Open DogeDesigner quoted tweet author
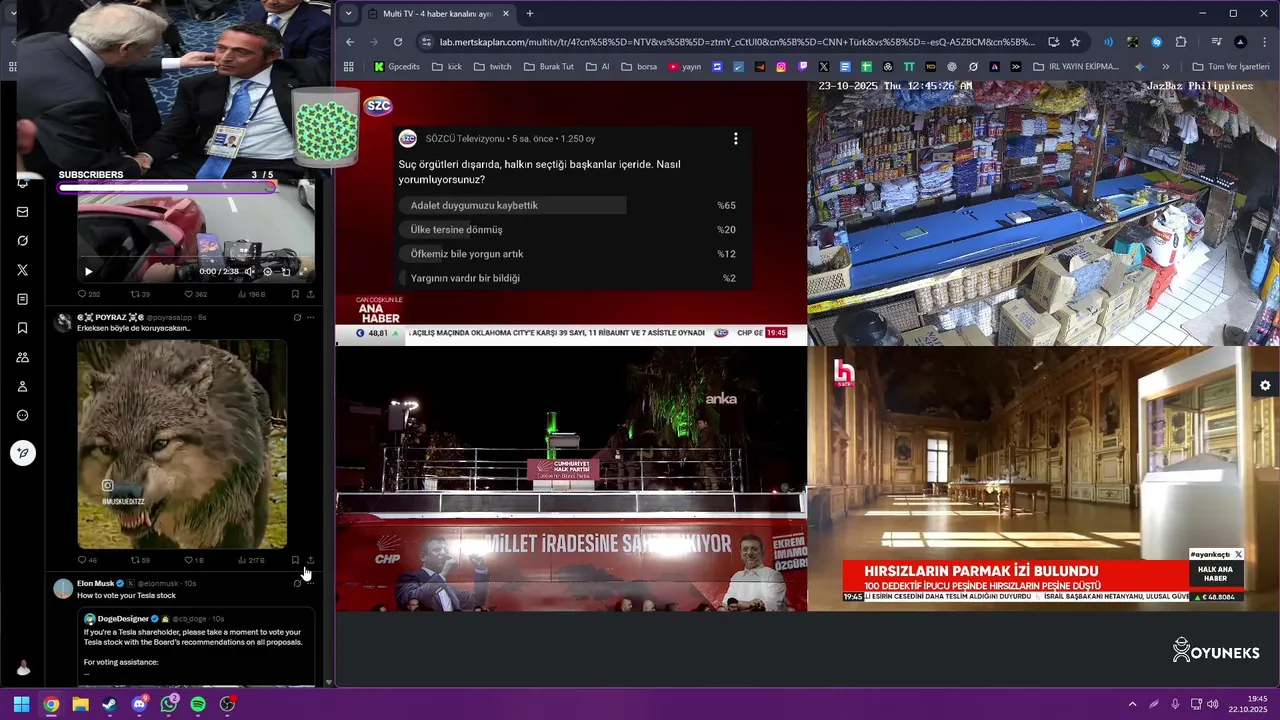This screenshot has height=720, width=1280. click(x=123, y=618)
